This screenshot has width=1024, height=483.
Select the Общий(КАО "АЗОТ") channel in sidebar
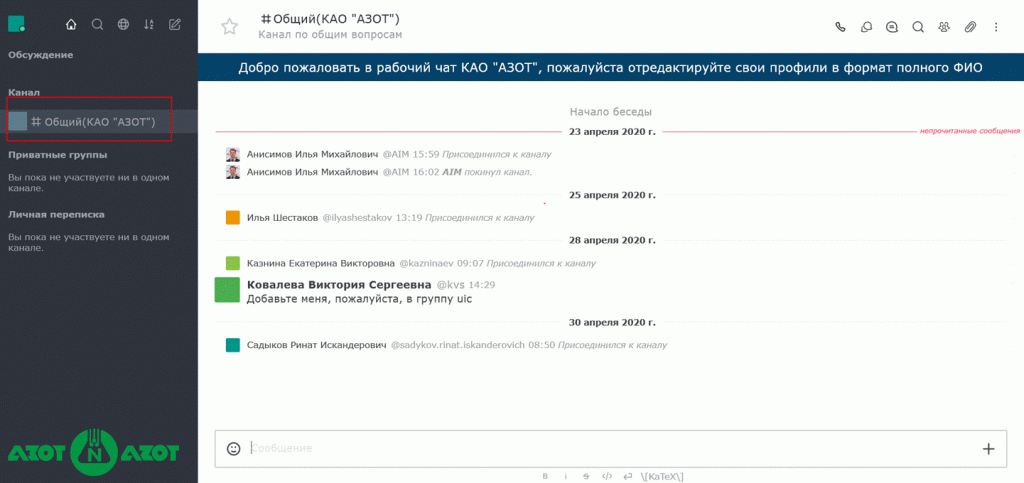[x=99, y=121]
